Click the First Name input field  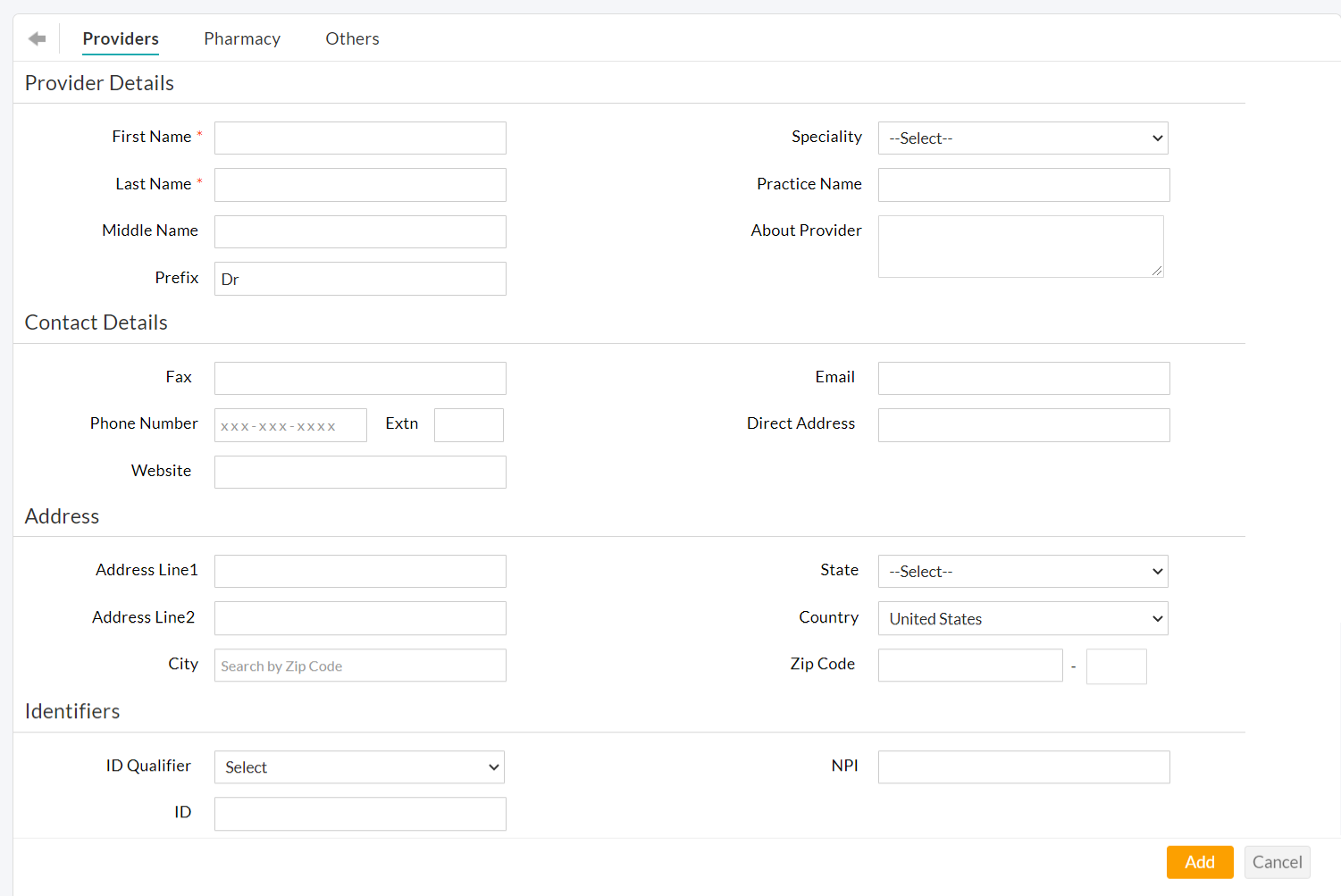point(359,138)
